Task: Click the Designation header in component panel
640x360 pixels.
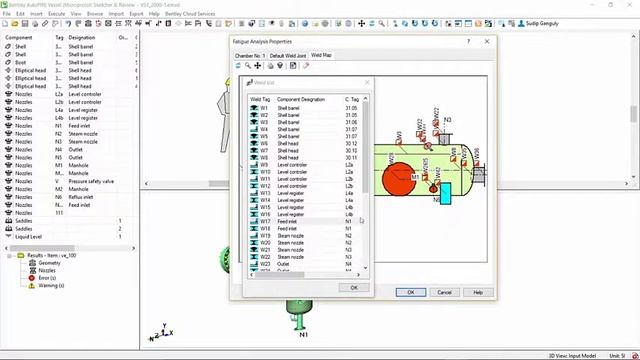Action: 82,38
